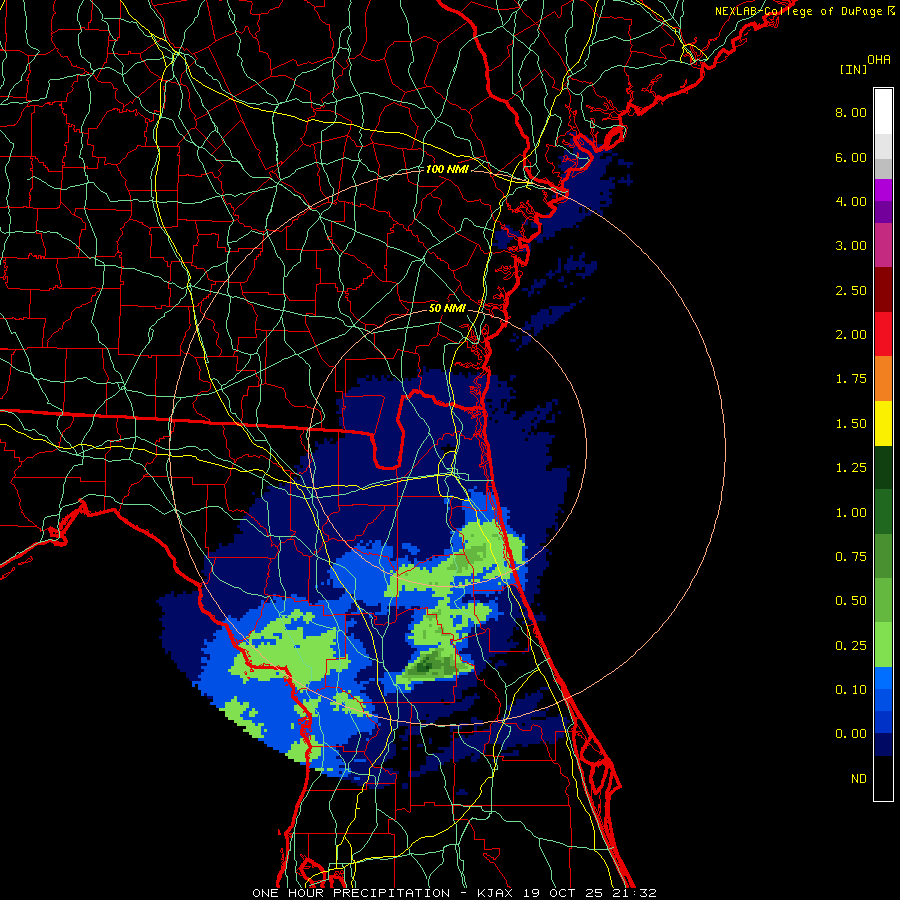Click the pink 3.00 legend color block
Image resolution: width=900 pixels, height=900 pixels.
[883, 245]
